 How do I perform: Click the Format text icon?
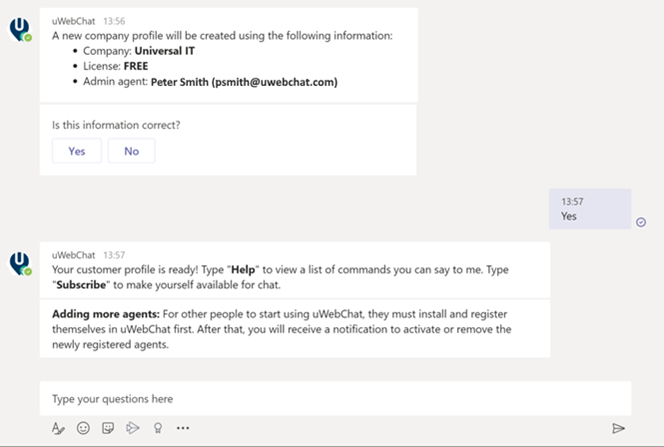click(x=58, y=428)
